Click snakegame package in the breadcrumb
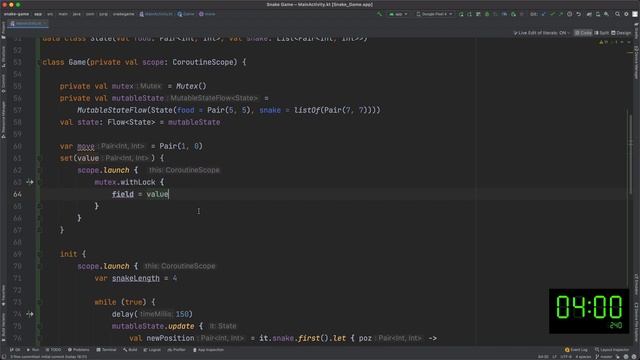This screenshot has height=360, width=640. click(x=123, y=14)
